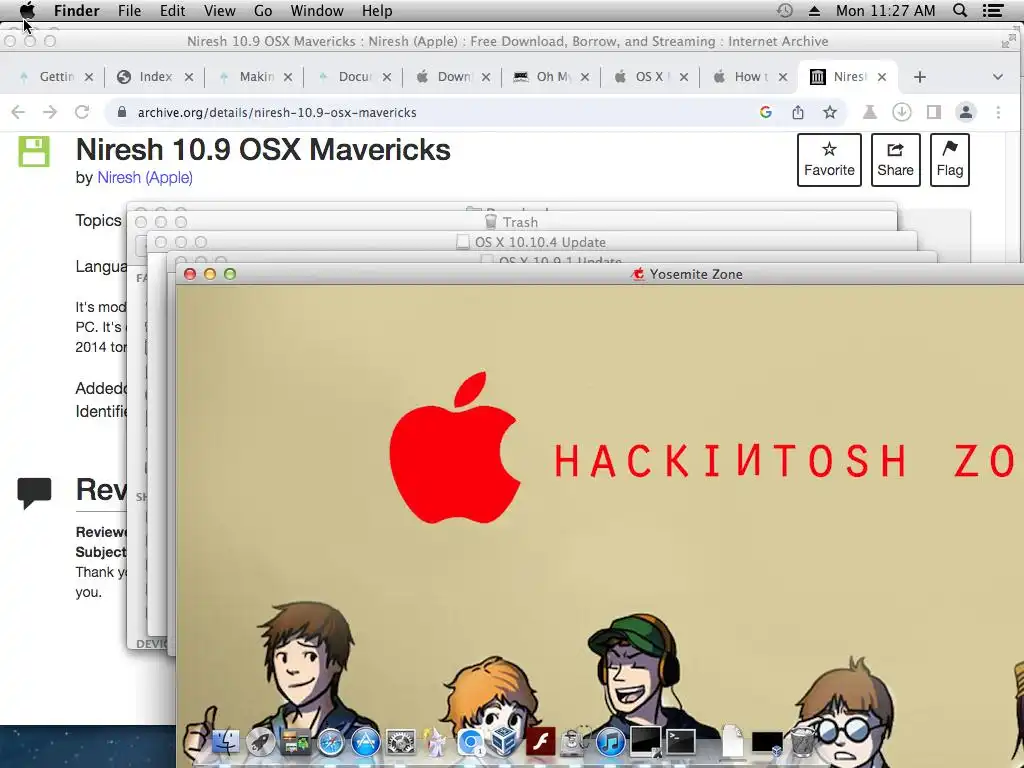Open Chrome three-dot menu
This screenshot has height=768, width=1024.
[x=998, y=112]
